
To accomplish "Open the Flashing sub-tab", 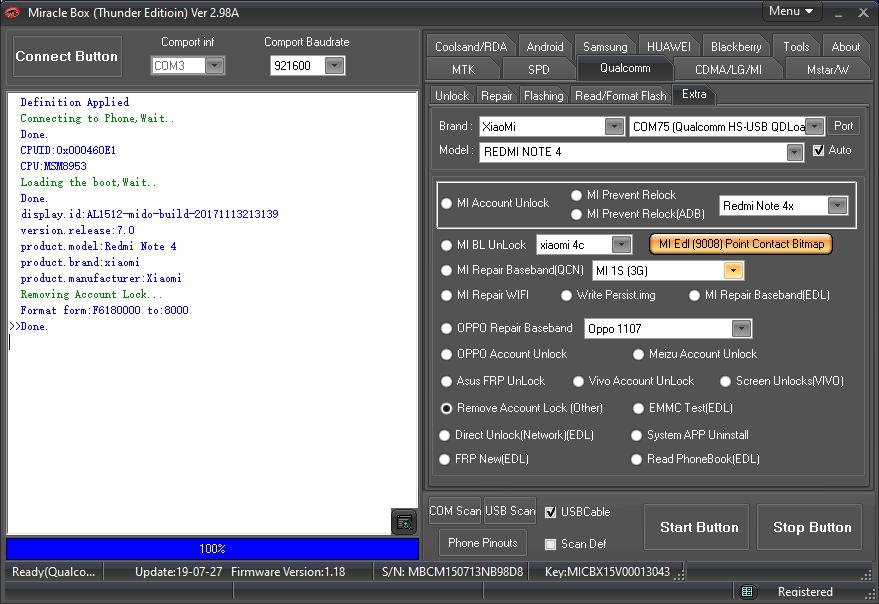I will coord(543,96).
